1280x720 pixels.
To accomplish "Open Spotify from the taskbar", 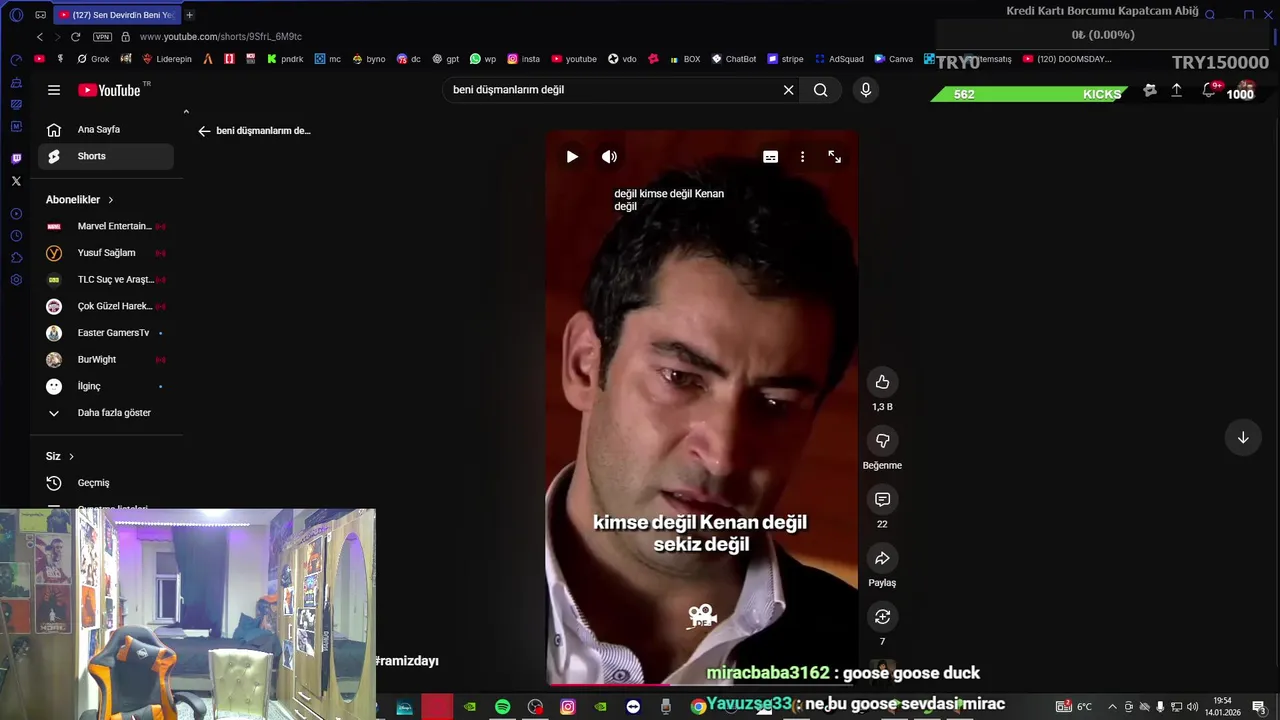I will coord(502,707).
